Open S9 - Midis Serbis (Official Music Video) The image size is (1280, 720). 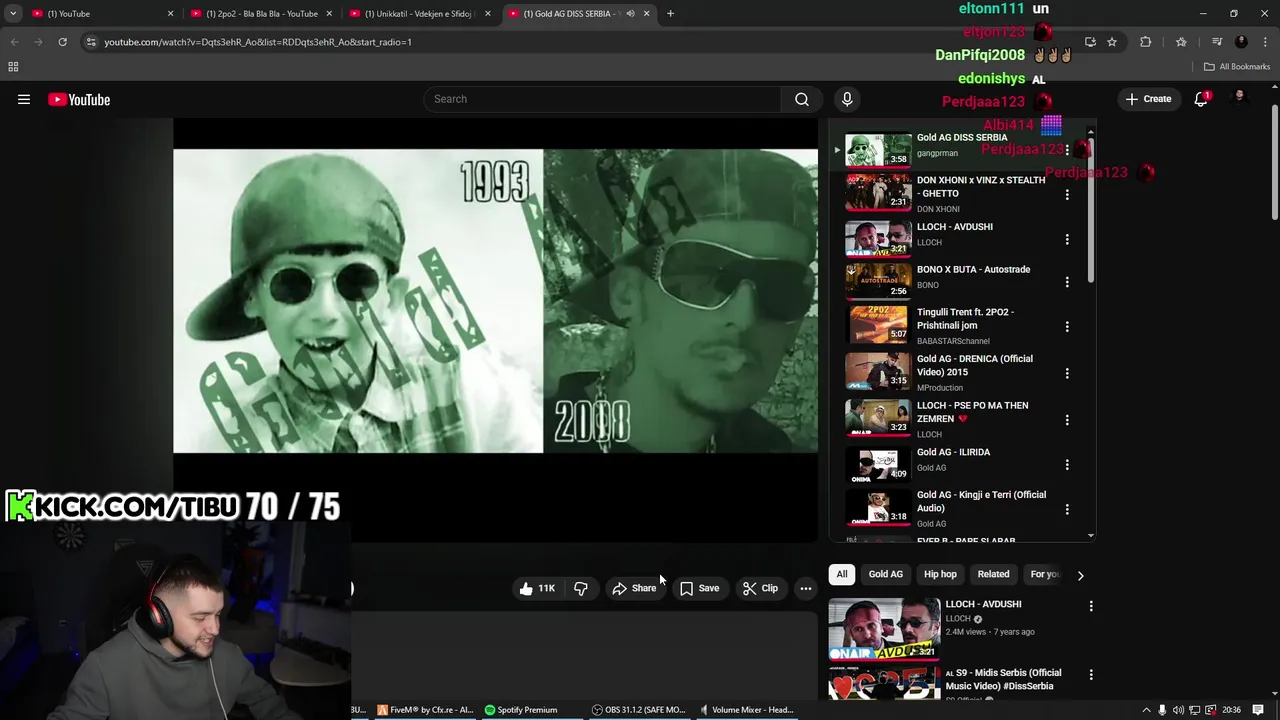pyautogui.click(x=1003, y=679)
